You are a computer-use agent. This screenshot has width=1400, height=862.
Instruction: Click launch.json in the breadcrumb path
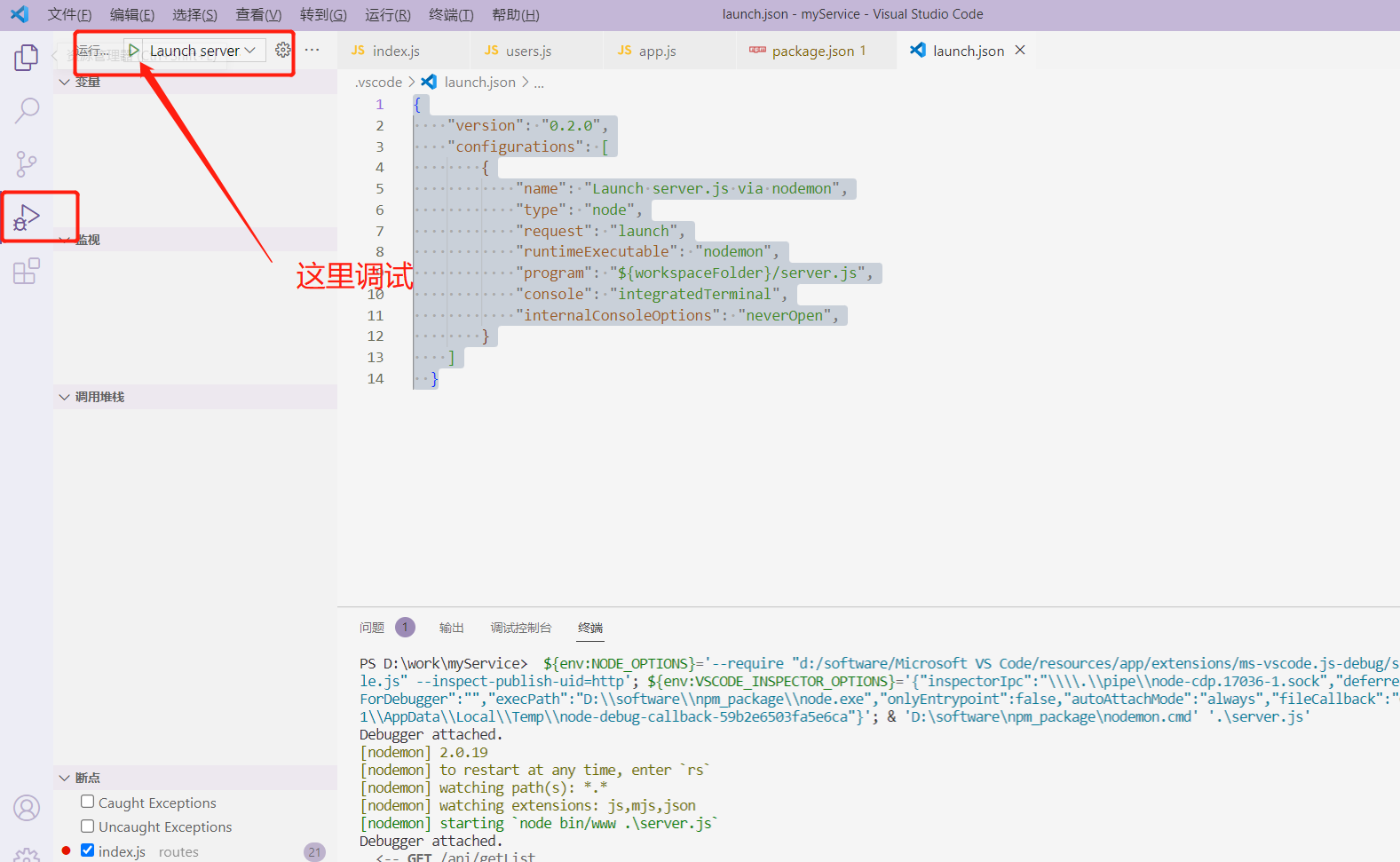(x=480, y=82)
